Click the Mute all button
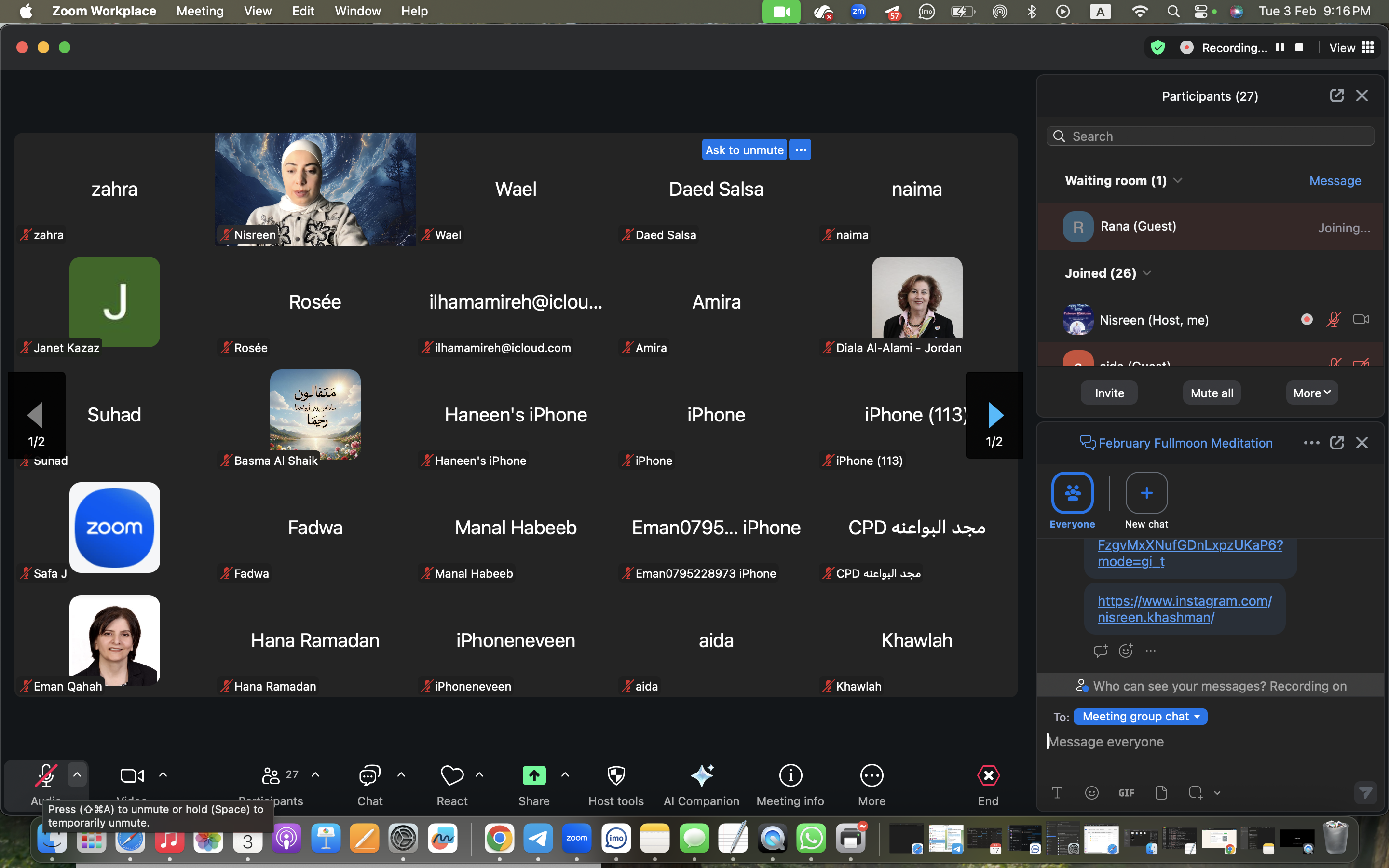 (1212, 393)
